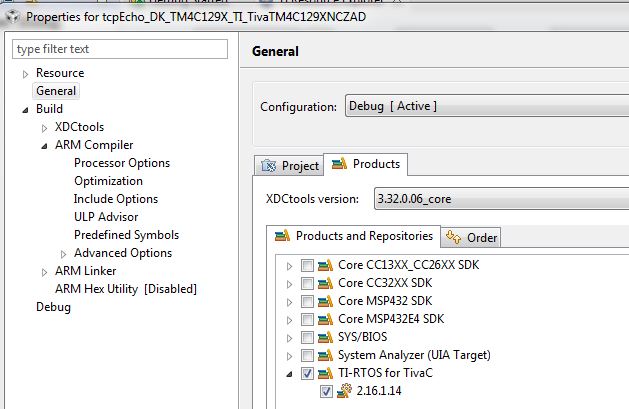Select the Products and Repositories tab
Screen dimensions: 629x409
[353, 236]
